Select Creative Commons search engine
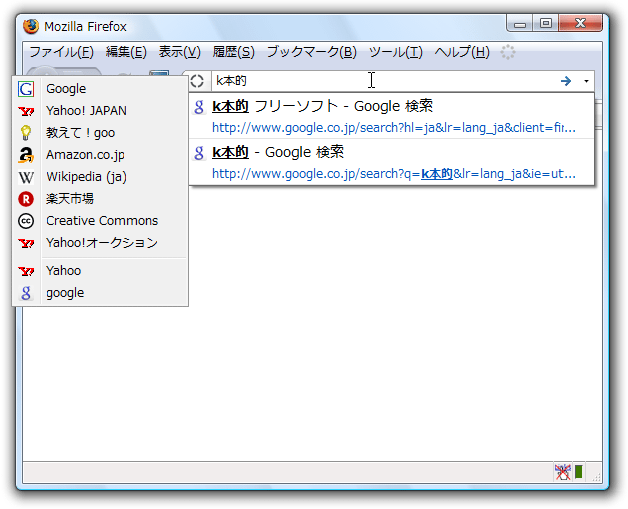 click(100, 221)
